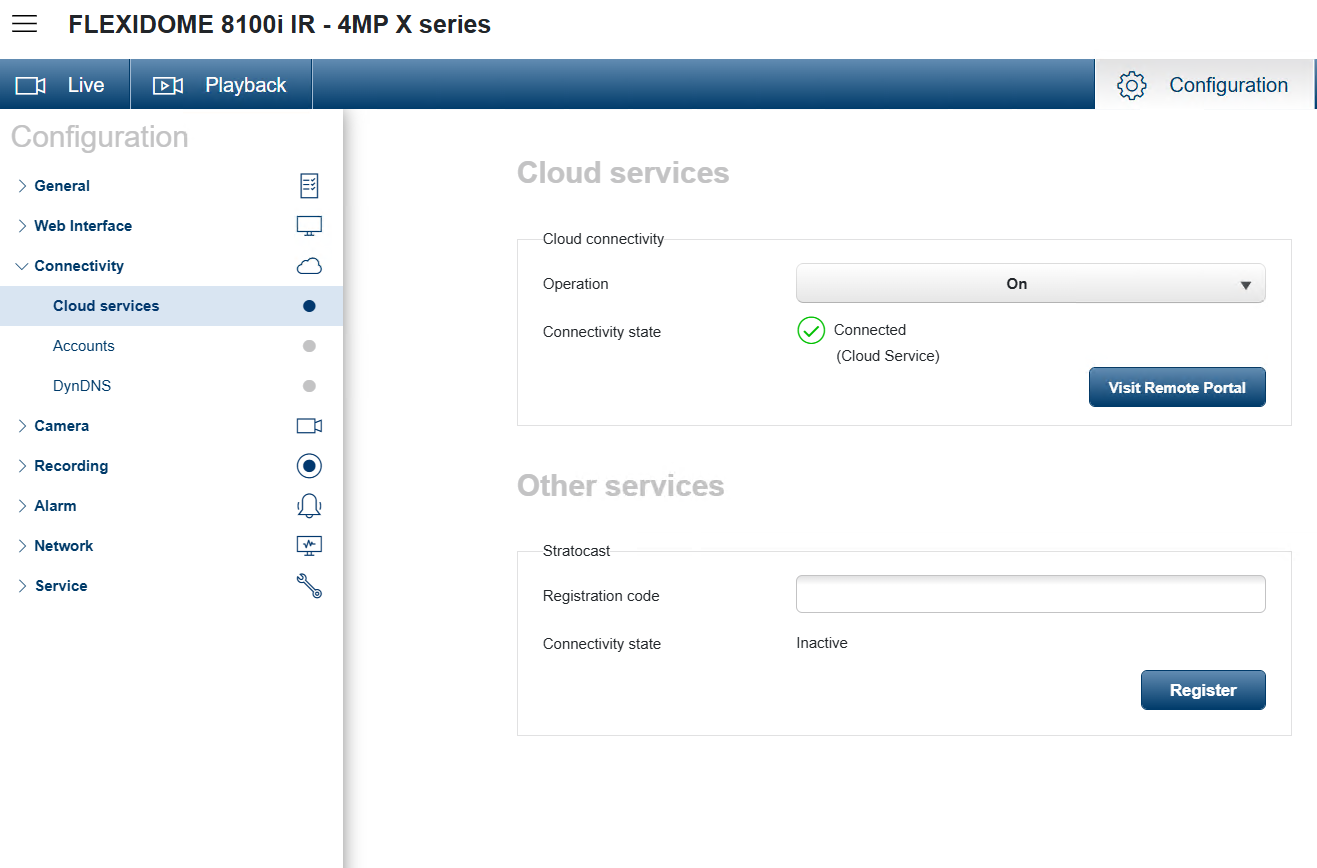
Task: Click the Camera section icon
Action: tap(309, 426)
